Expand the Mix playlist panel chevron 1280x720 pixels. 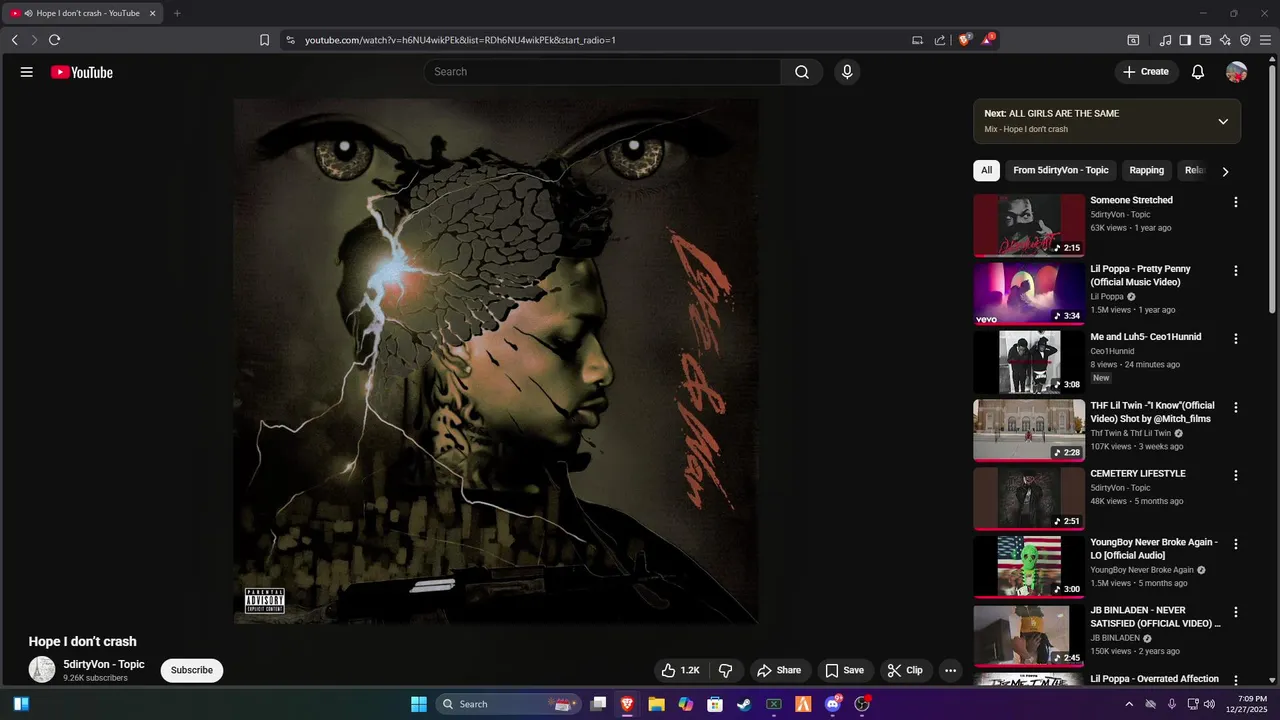pos(1222,121)
